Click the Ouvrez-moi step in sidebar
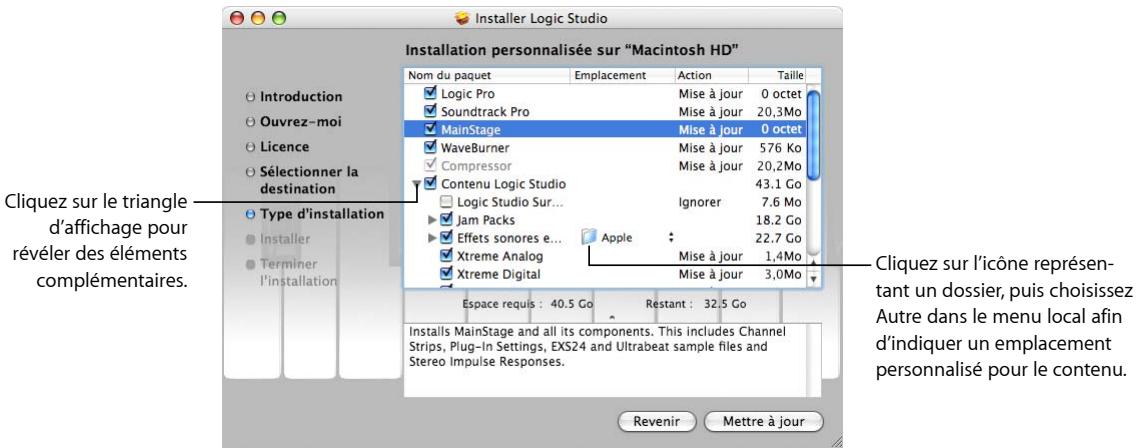 click(x=300, y=122)
